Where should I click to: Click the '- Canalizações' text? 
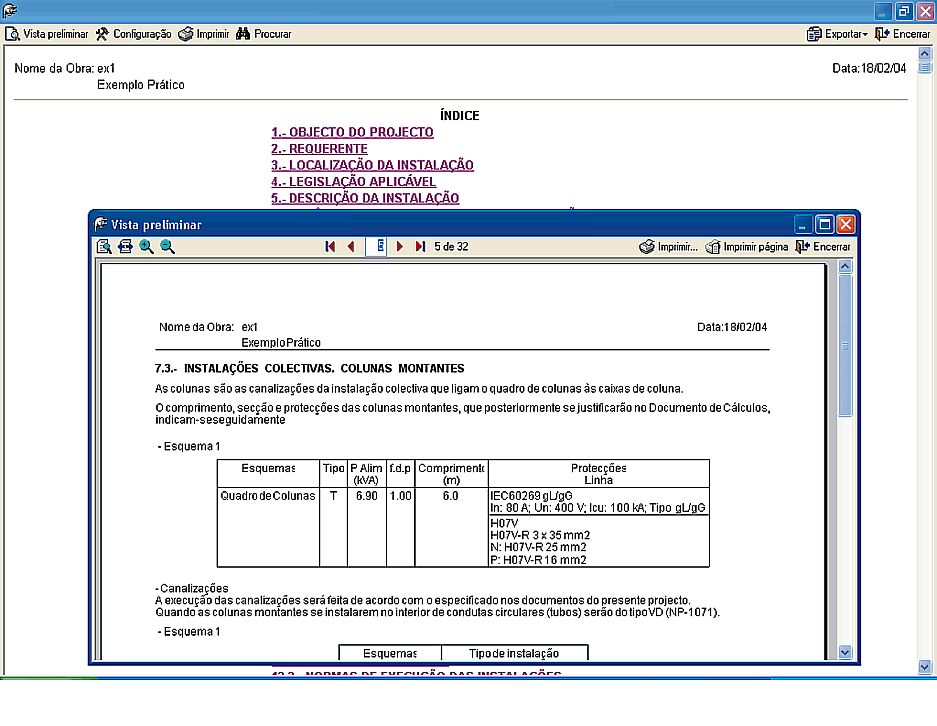tap(192, 589)
